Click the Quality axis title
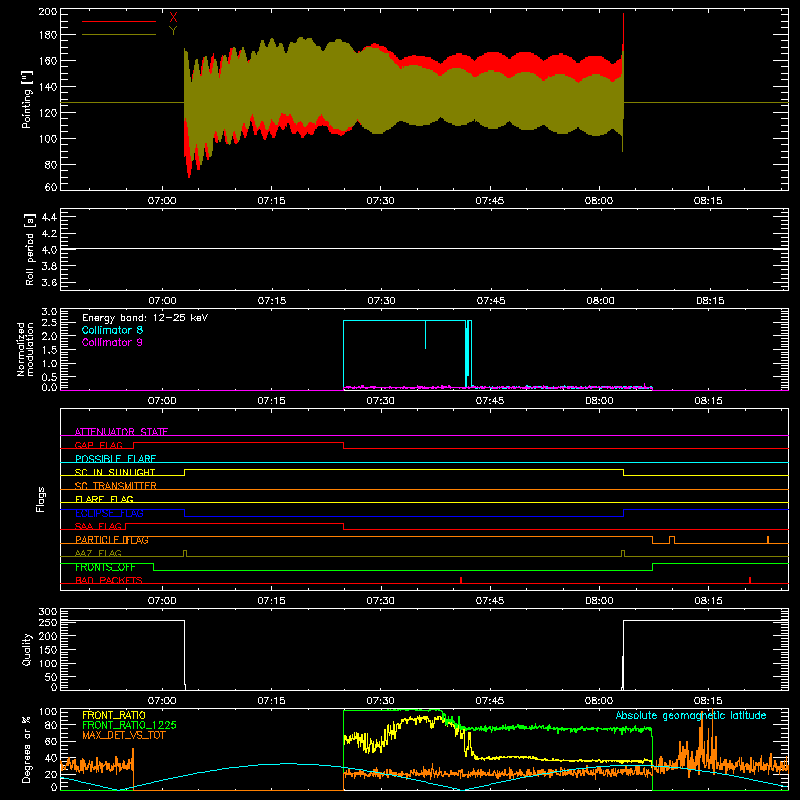This screenshot has width=800, height=800. [x=27, y=649]
